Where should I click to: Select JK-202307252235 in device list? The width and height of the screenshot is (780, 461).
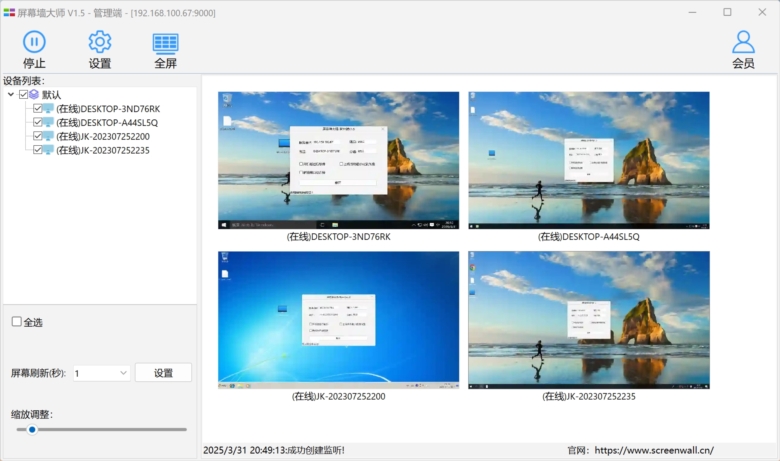[102, 150]
